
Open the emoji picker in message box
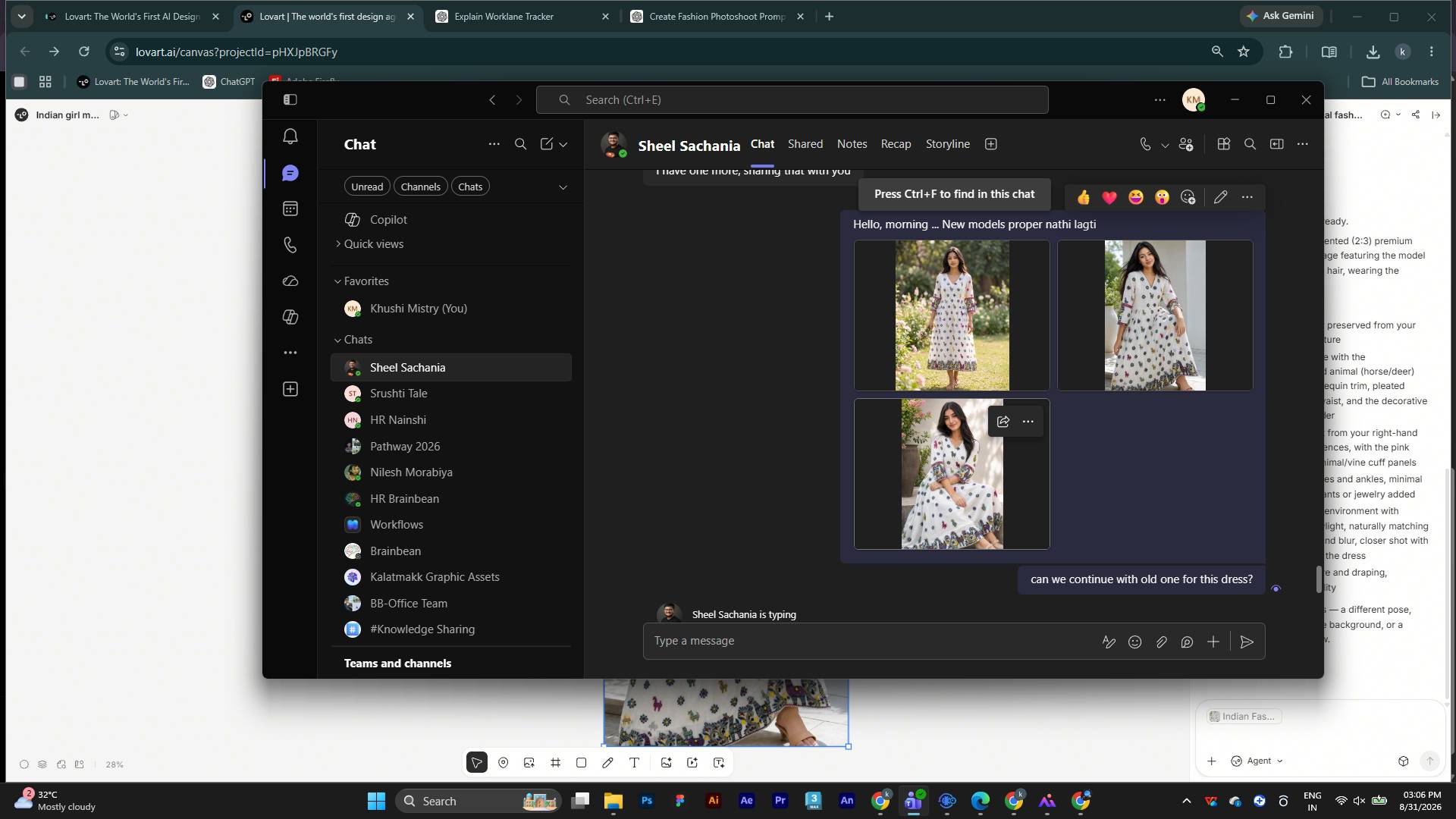(x=1135, y=642)
